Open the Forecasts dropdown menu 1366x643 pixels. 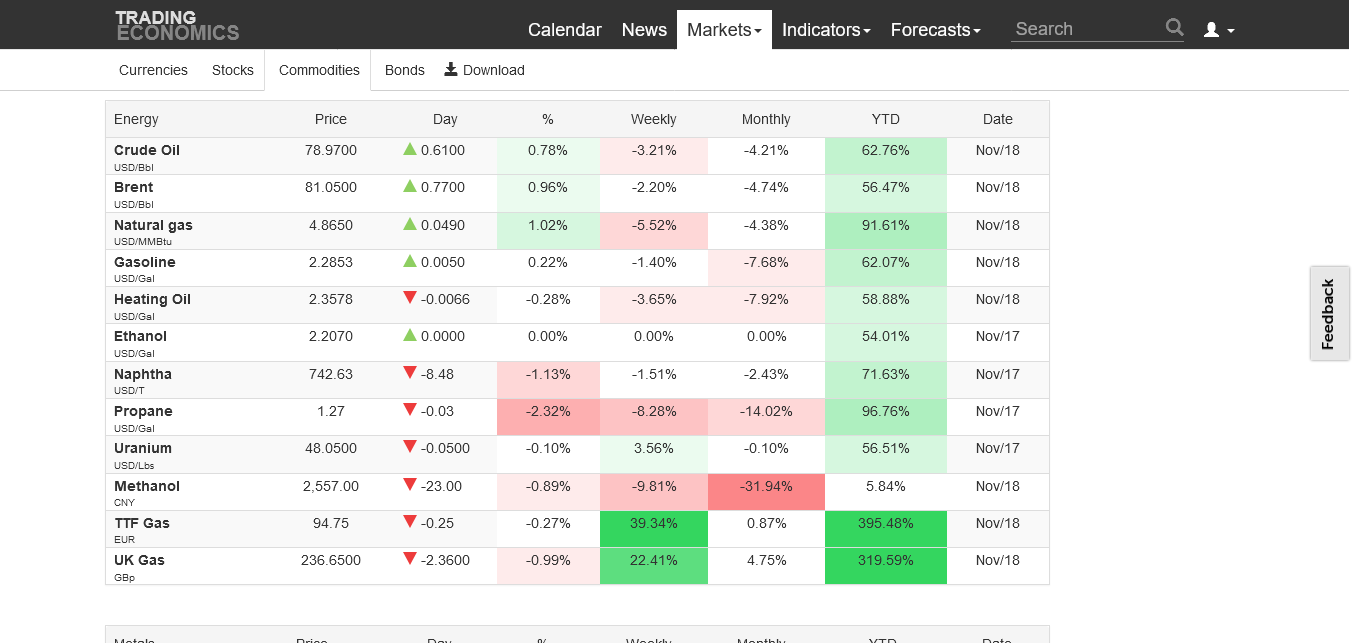coord(935,30)
